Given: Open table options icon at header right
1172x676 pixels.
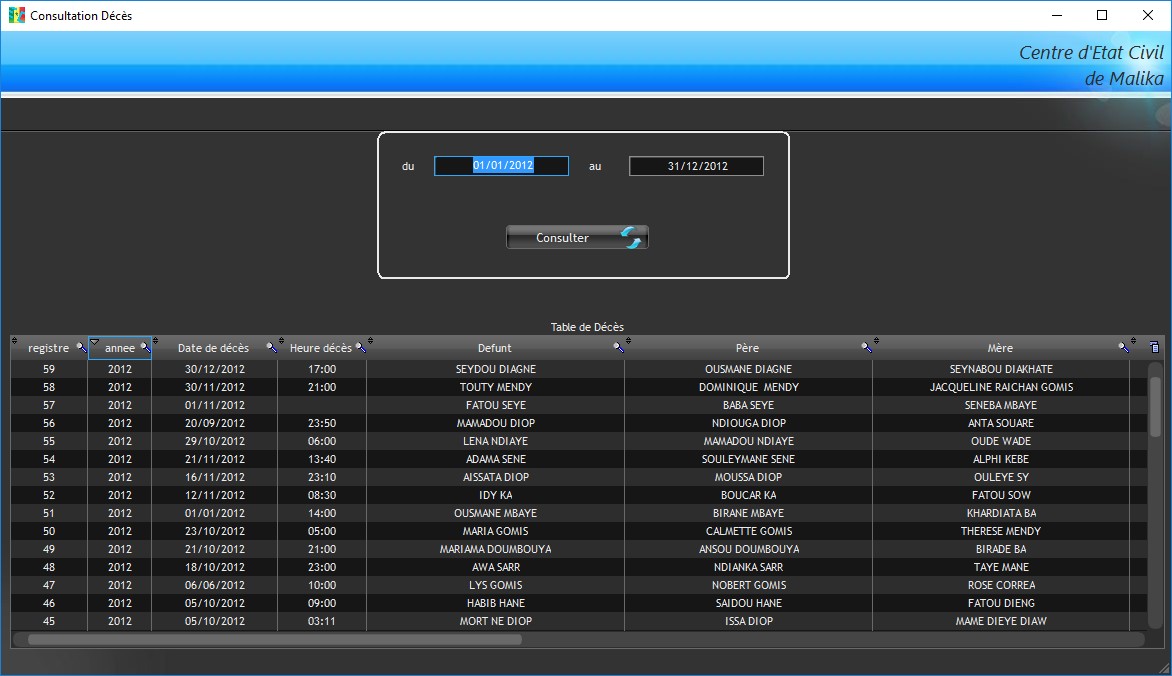Looking at the screenshot, I should point(1155,348).
